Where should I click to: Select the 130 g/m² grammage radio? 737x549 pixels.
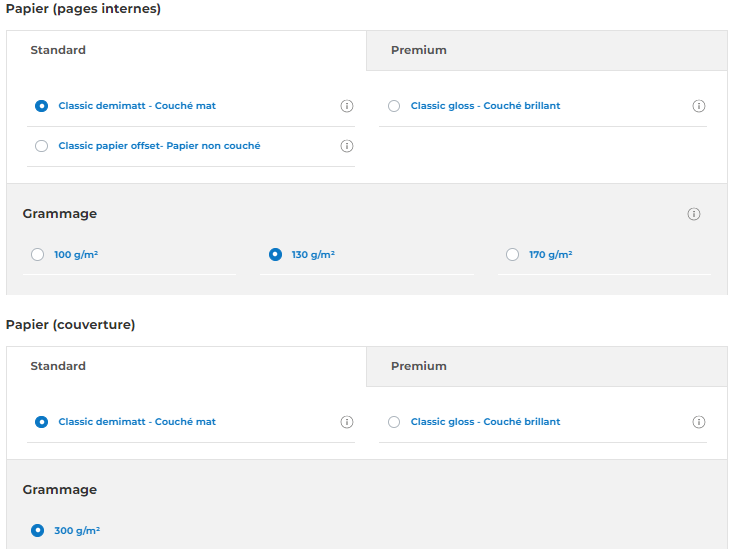pos(275,255)
